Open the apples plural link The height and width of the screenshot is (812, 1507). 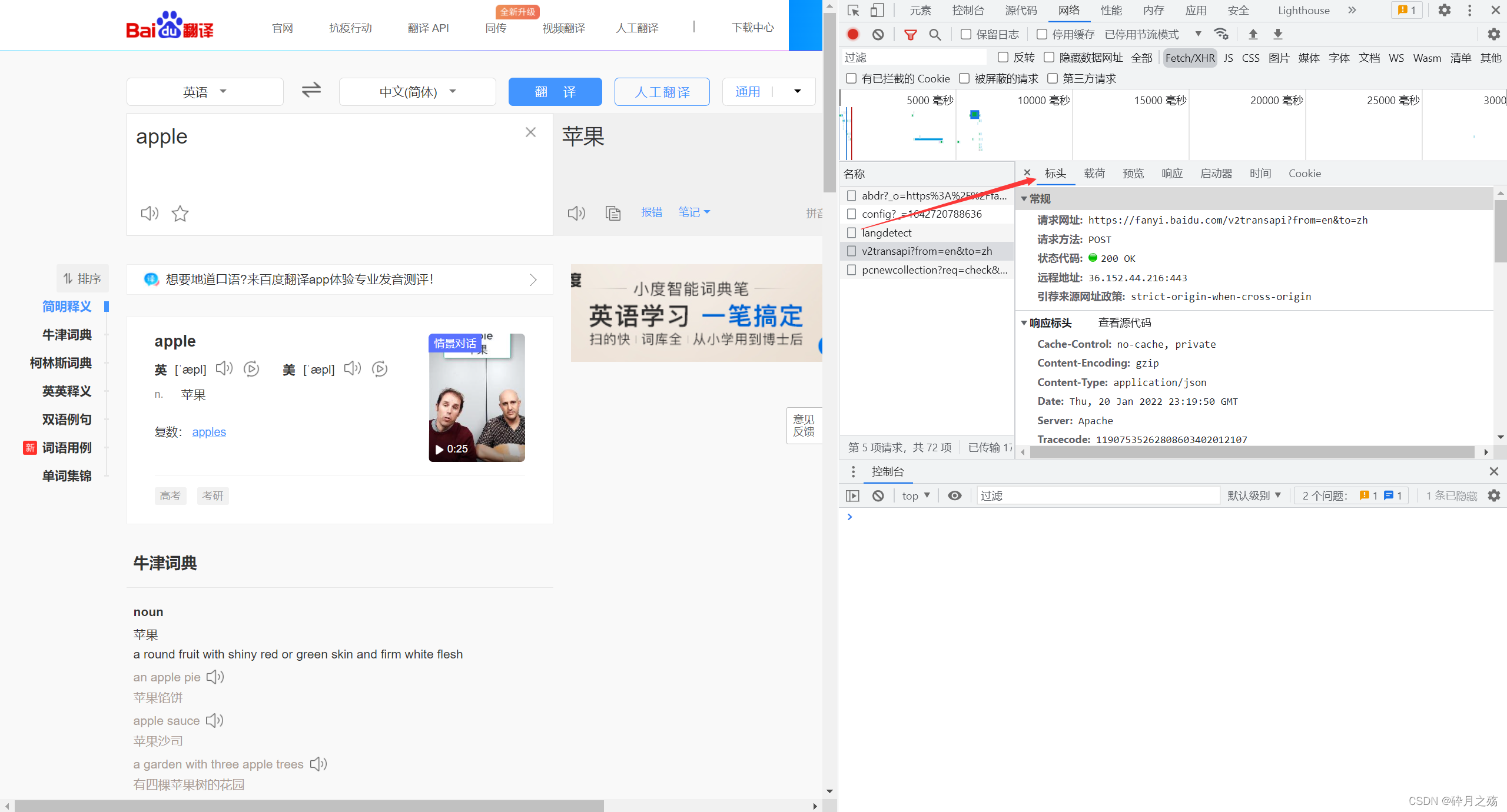click(x=209, y=432)
